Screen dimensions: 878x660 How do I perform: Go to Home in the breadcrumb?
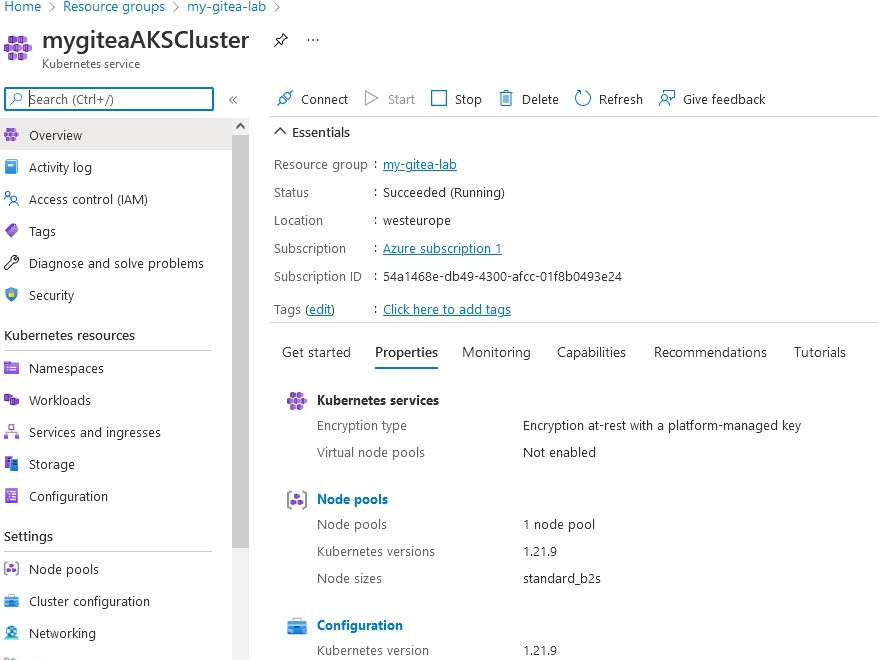[22, 7]
